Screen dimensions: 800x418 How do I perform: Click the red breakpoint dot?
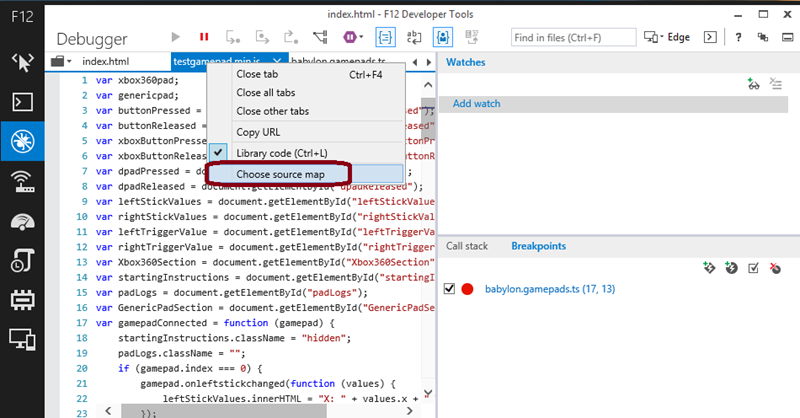[x=467, y=289]
